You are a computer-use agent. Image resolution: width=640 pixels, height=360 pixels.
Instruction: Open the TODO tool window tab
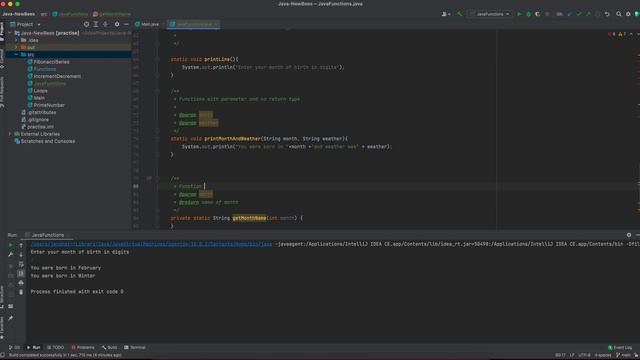(56, 348)
